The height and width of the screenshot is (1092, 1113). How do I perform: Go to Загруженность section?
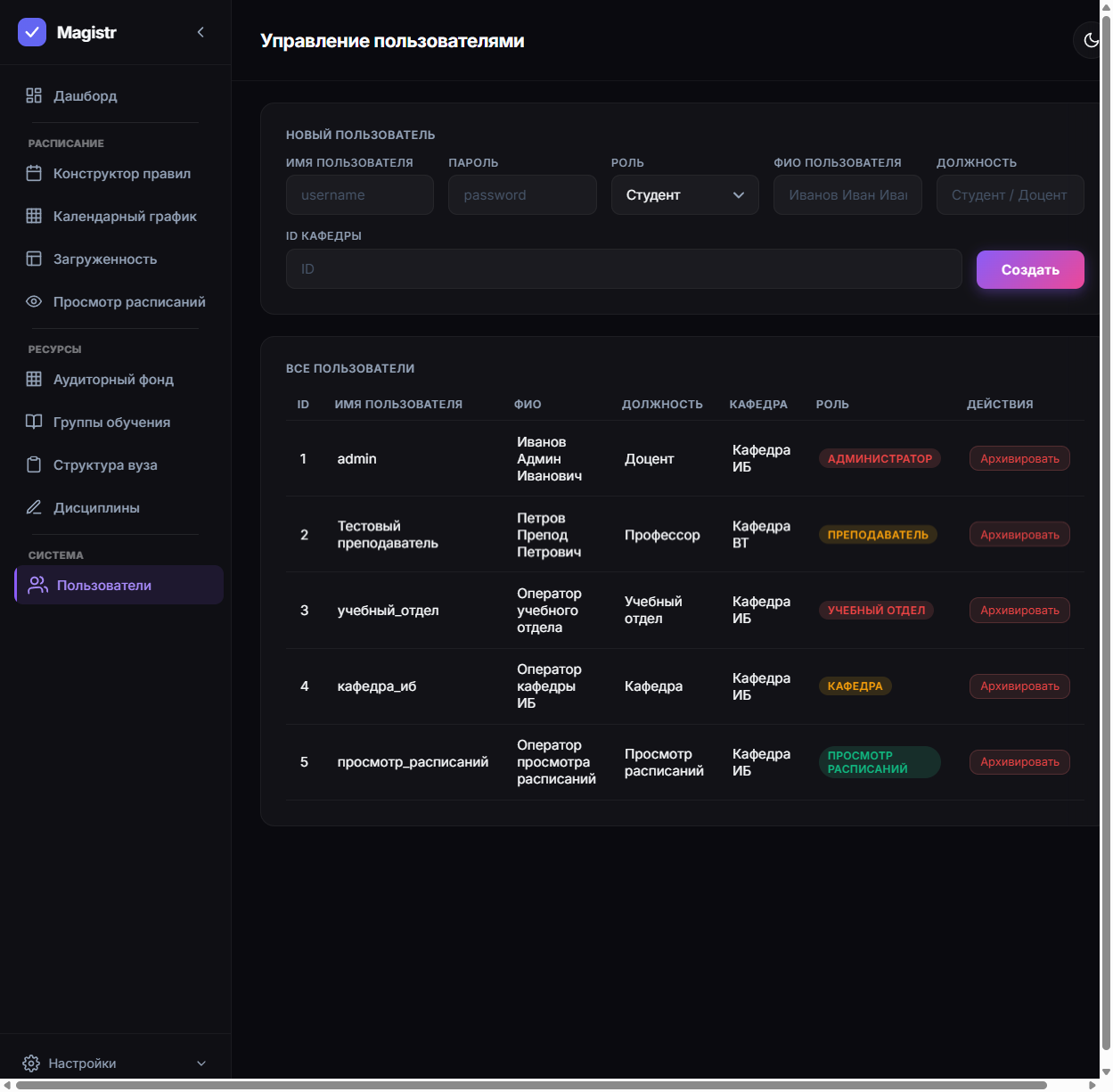click(105, 259)
